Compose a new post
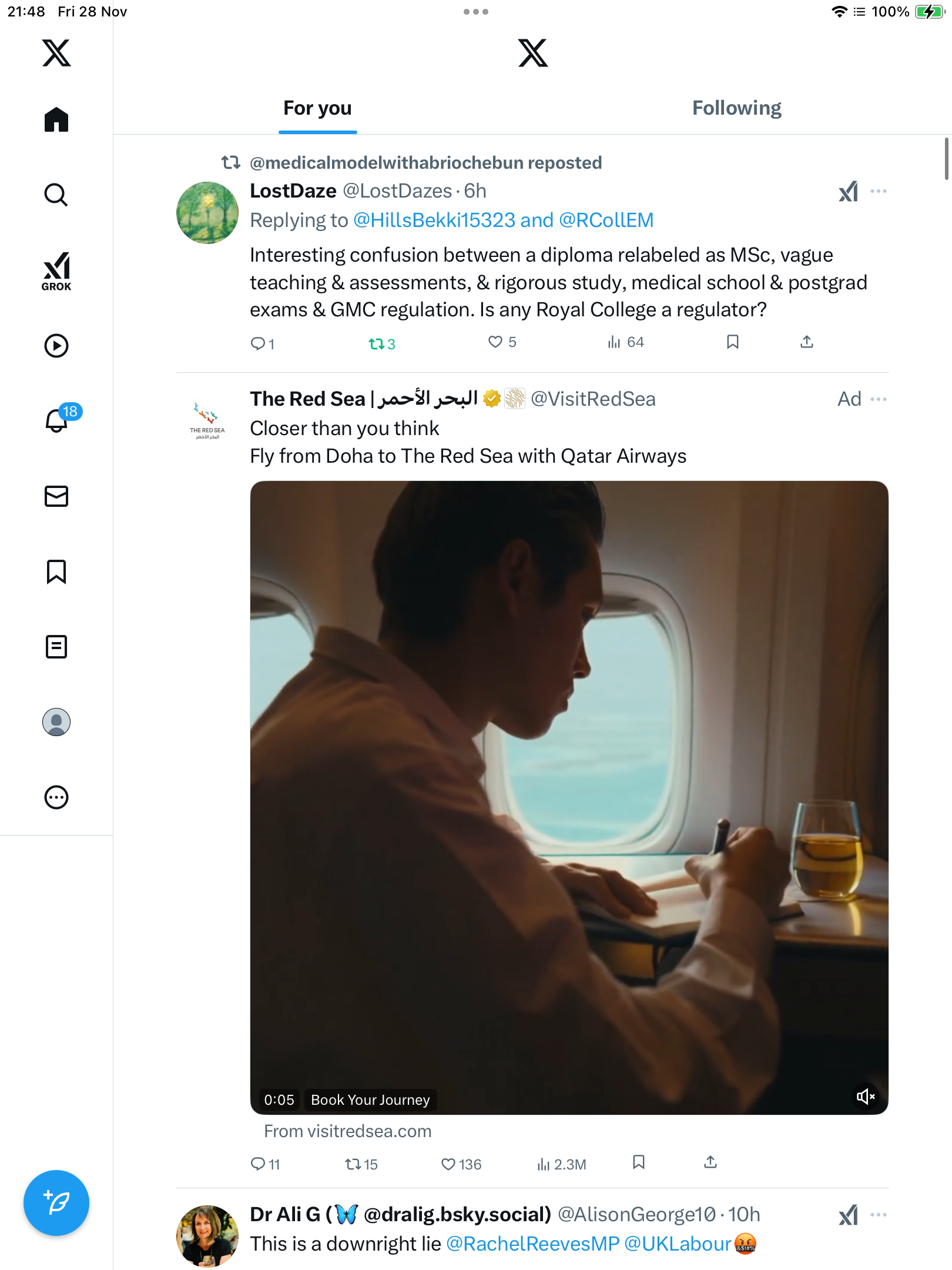Screen dimensions: 952x1270 coord(56,1203)
